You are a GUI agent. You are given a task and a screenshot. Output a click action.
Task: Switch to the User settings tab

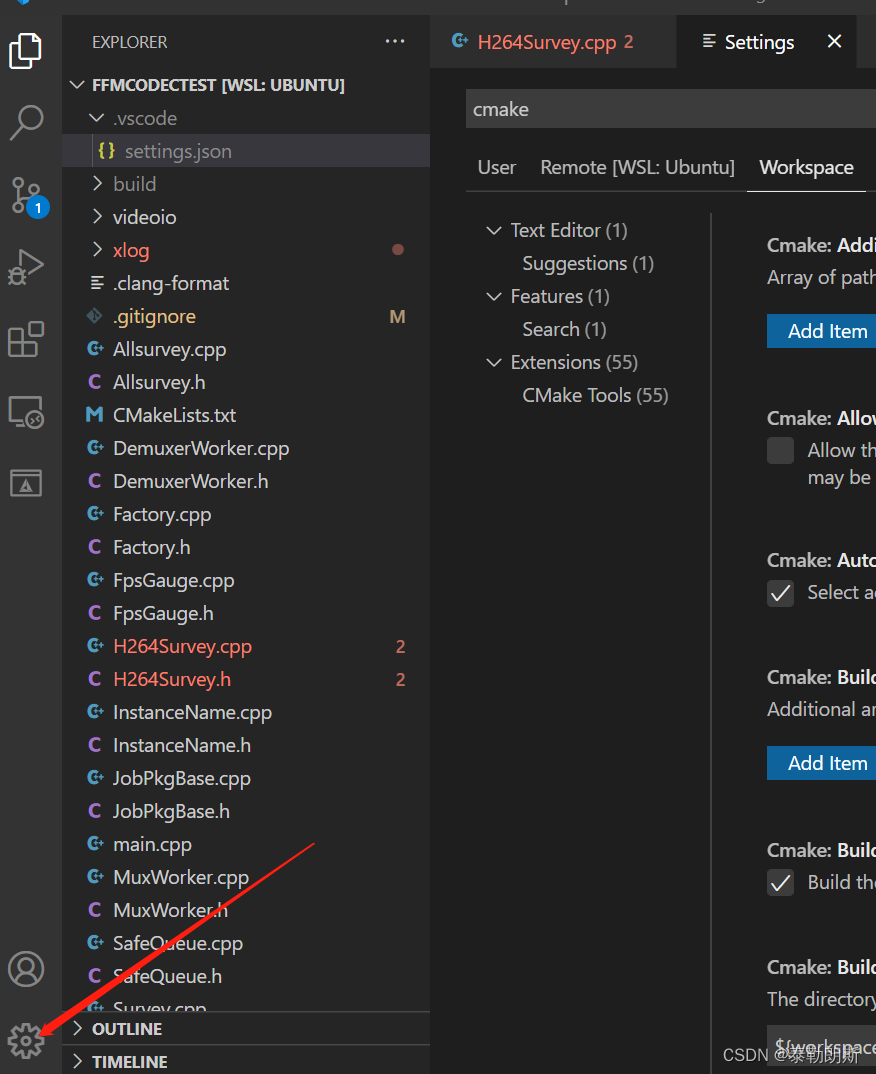click(496, 167)
